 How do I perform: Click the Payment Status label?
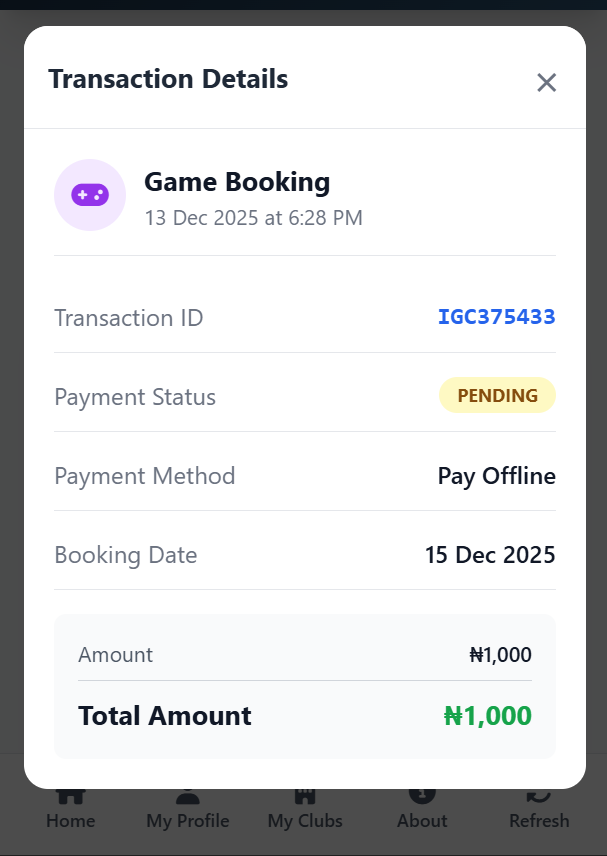pyautogui.click(x=135, y=397)
